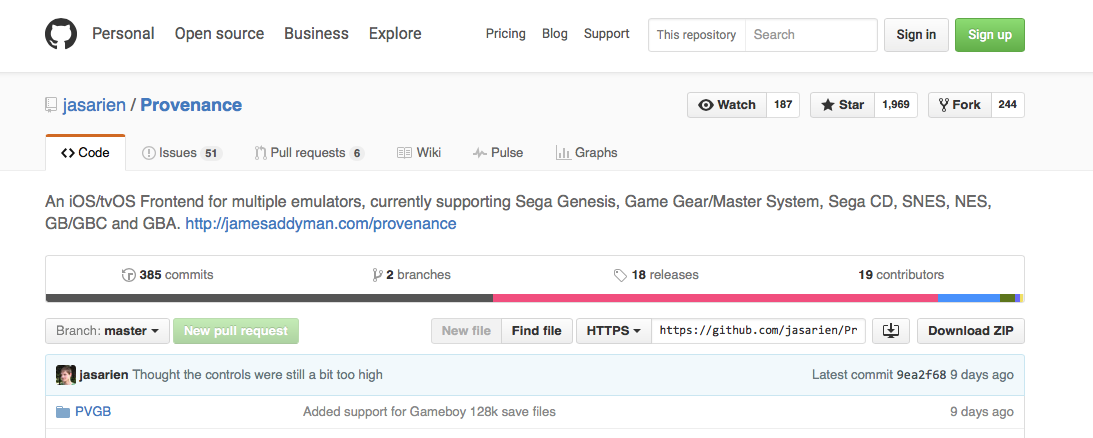
Task: Click the Download ZIP button
Action: [x=970, y=331]
